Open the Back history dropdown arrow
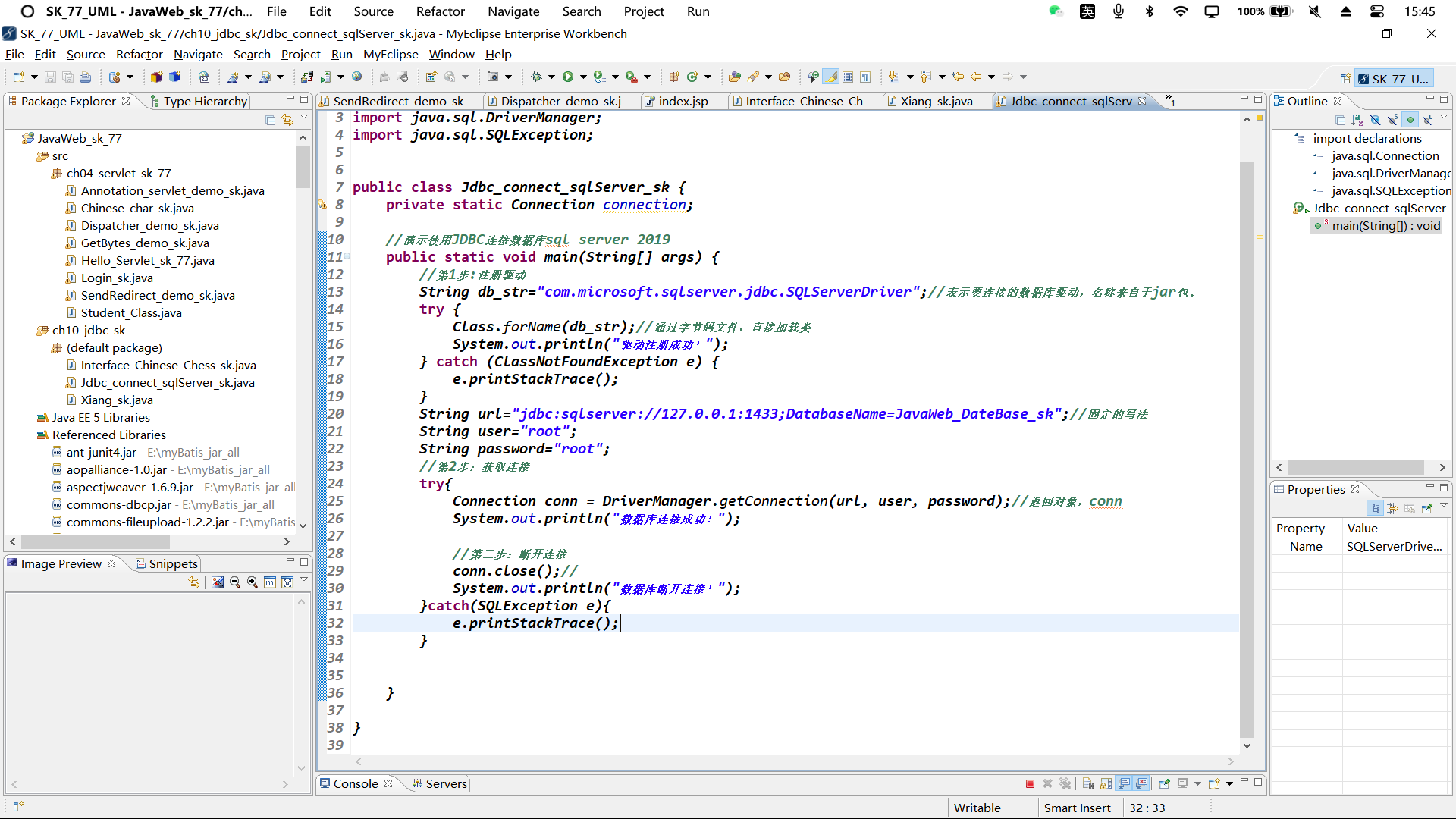The height and width of the screenshot is (819, 1456). (991, 77)
